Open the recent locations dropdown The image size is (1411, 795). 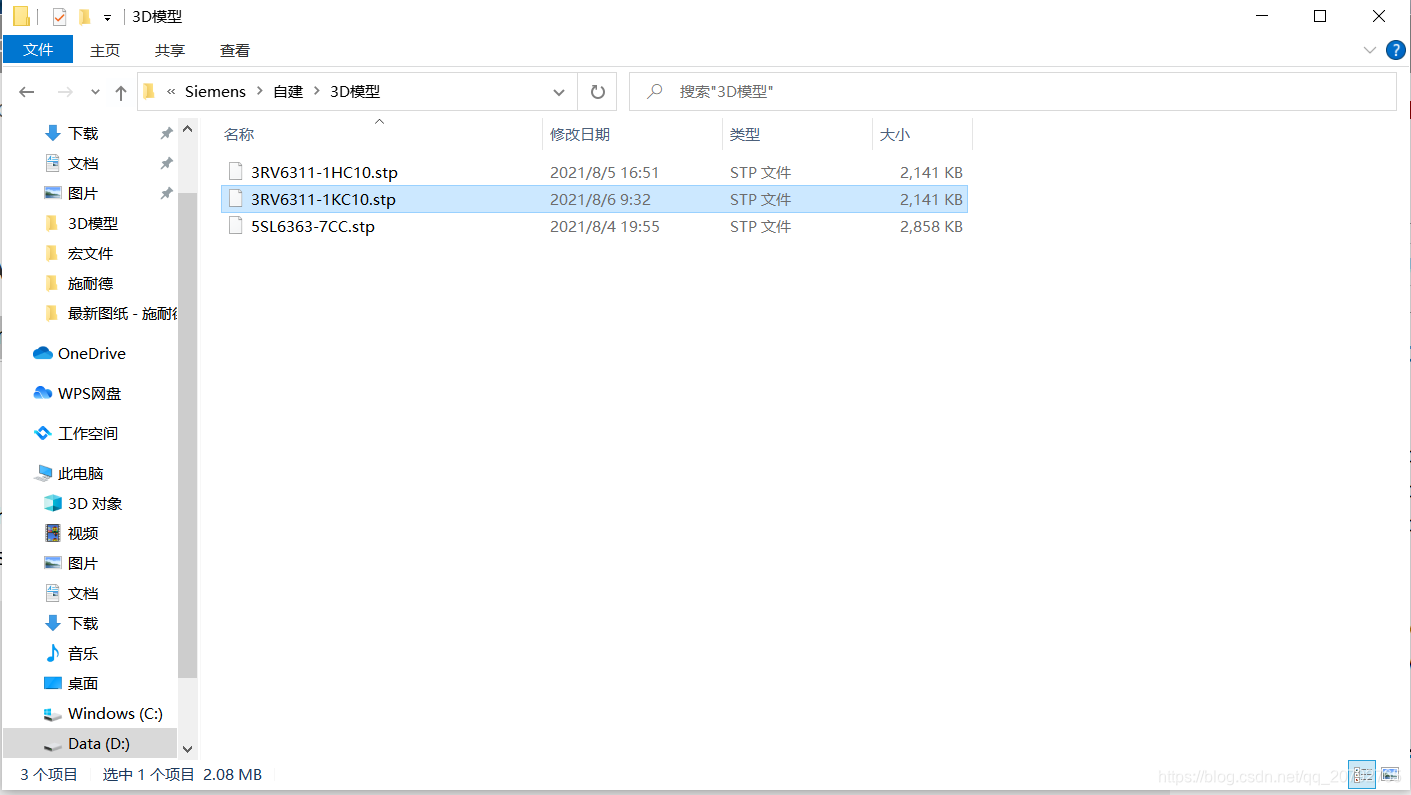(x=95, y=92)
